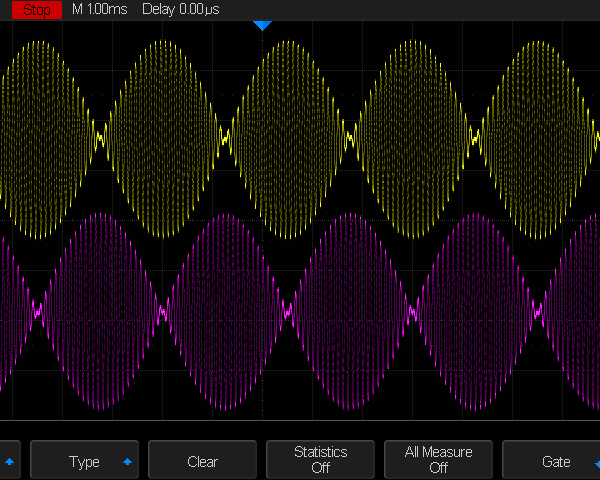Click the blue arrow on the Type button
600x480 pixels.
pyautogui.click(x=127, y=462)
